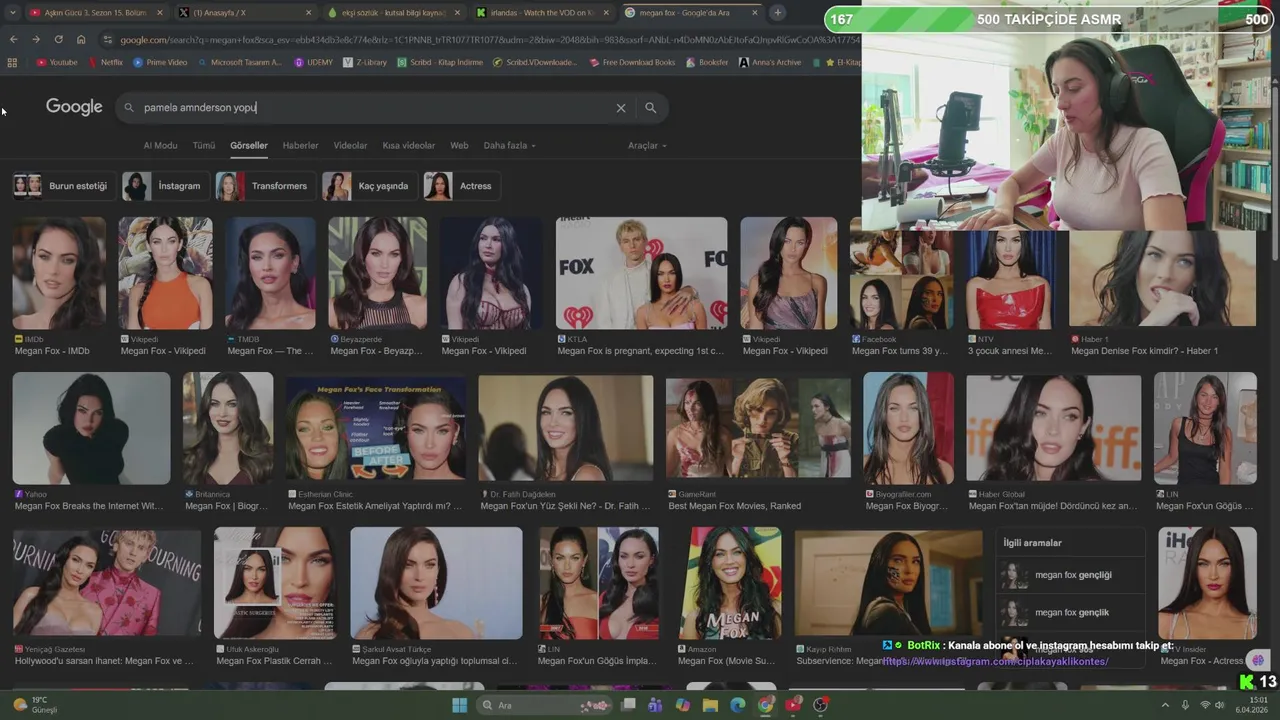
Task: Click the browser back arrow
Action: click(13, 39)
